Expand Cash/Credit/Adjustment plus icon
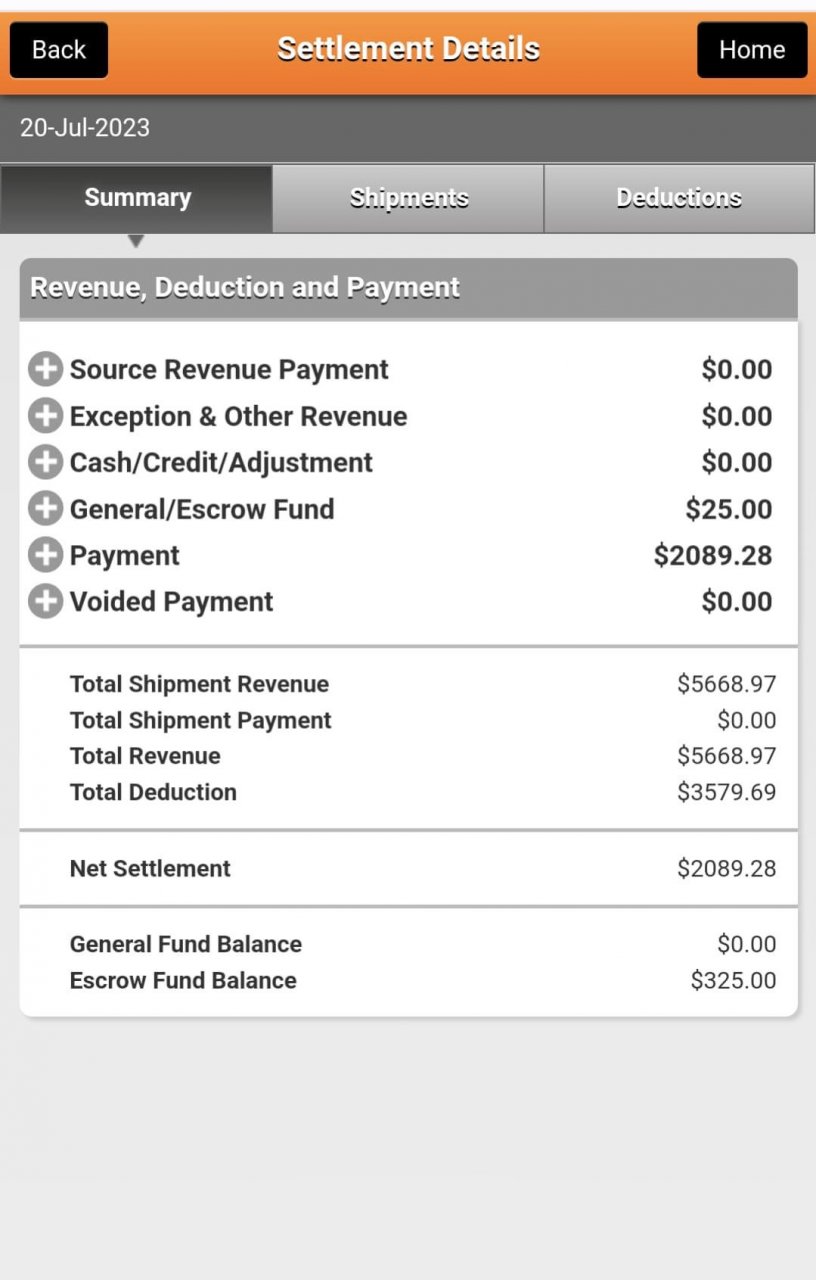 point(45,462)
